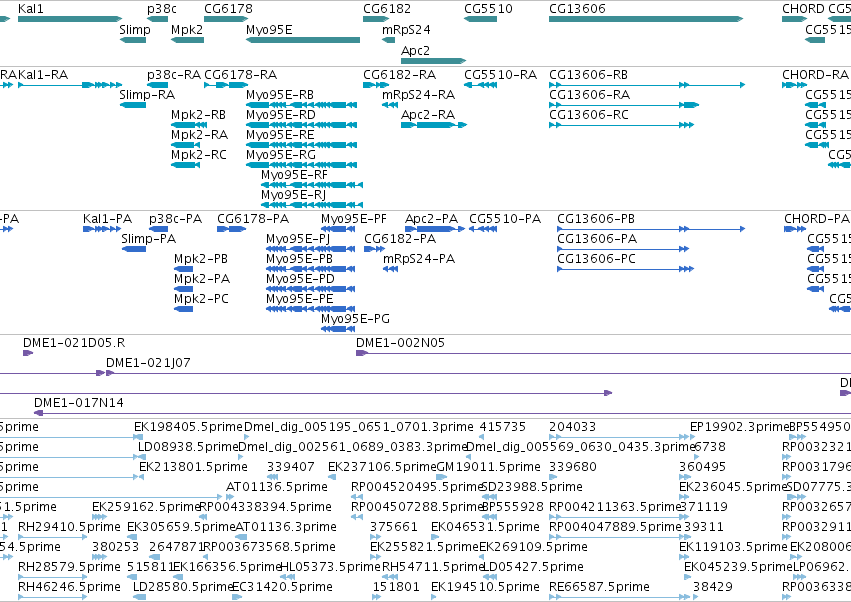This screenshot has height=602, width=851.
Task: Click the CG6182-RA transcript label
Action: pyautogui.click(x=399, y=74)
